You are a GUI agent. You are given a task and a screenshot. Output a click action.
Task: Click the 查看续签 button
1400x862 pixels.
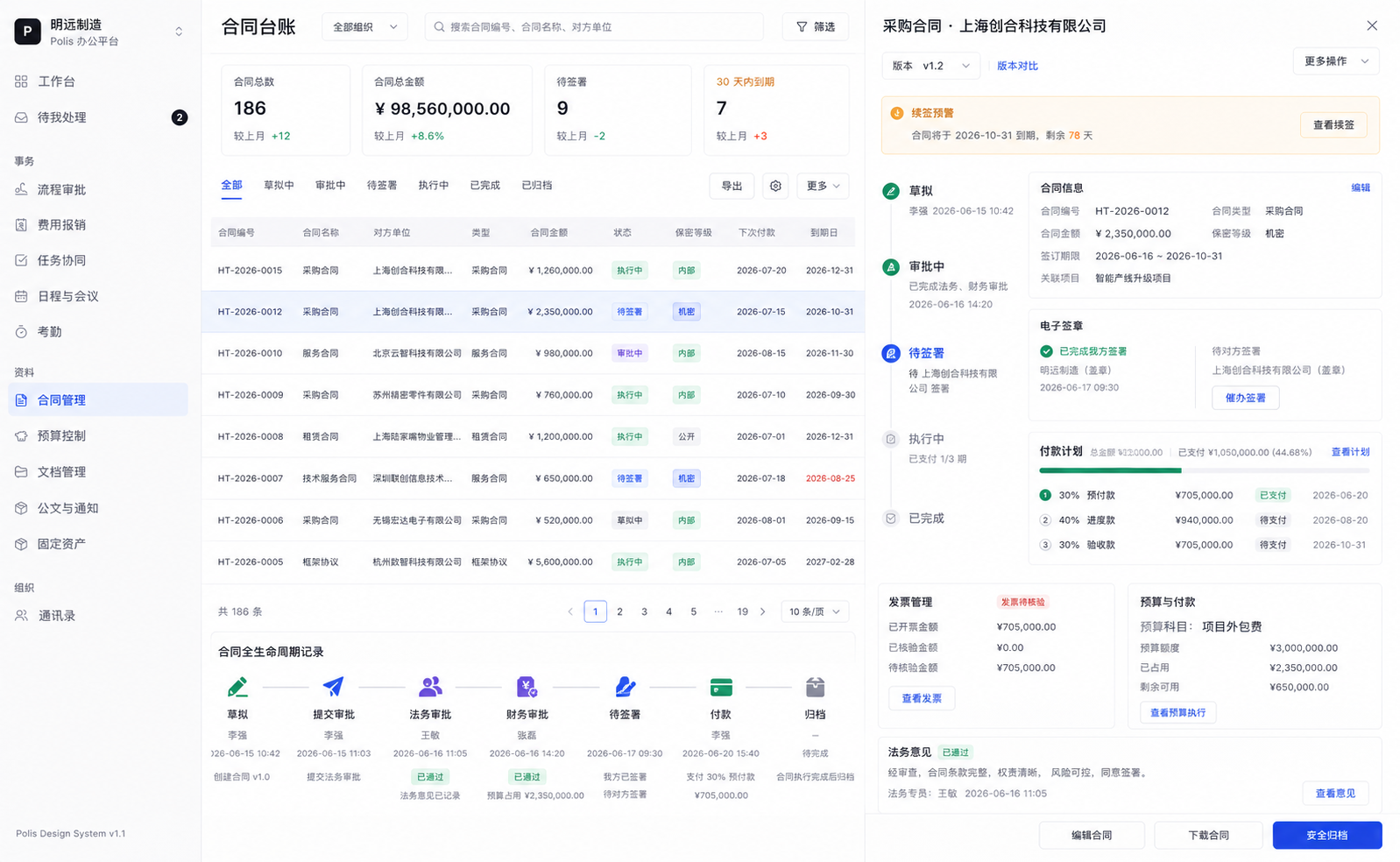(x=1333, y=125)
